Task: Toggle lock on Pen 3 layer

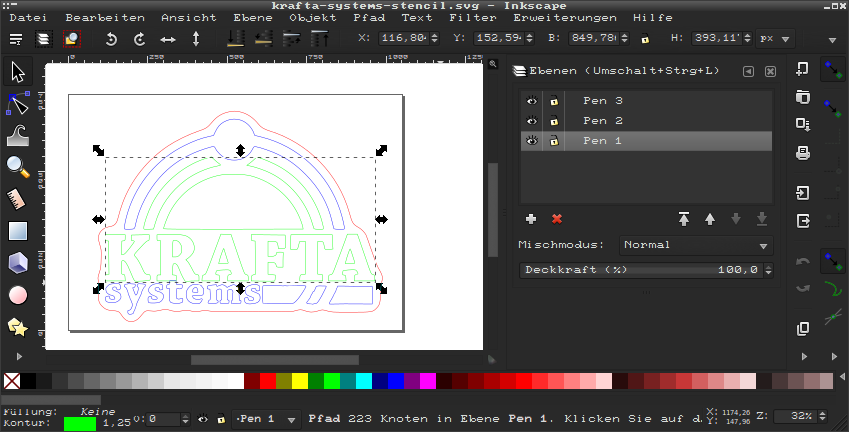Action: pos(554,101)
